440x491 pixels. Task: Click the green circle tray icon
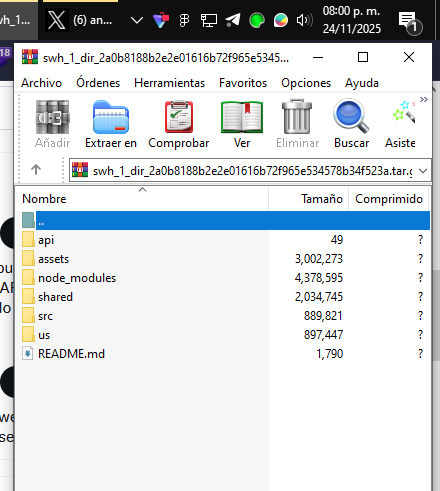tap(257, 21)
